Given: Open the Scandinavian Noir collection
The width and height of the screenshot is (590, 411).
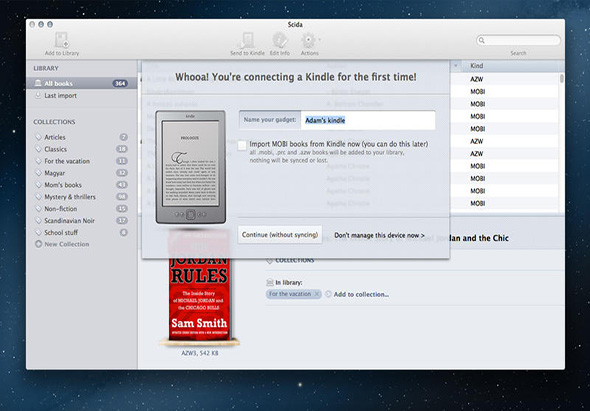Looking at the screenshot, I should (x=82, y=221).
